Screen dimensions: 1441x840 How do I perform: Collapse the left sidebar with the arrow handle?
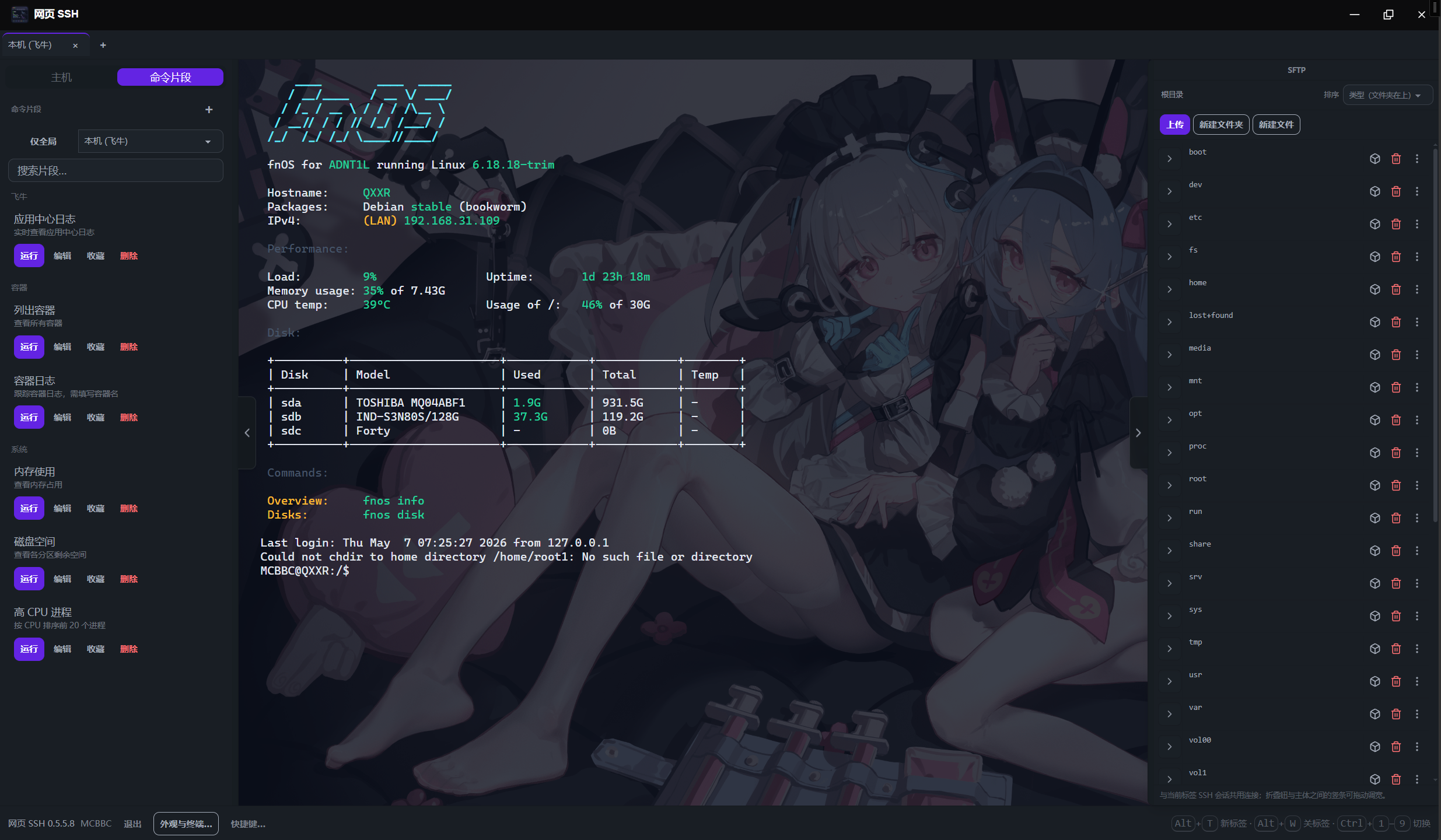pyautogui.click(x=247, y=433)
